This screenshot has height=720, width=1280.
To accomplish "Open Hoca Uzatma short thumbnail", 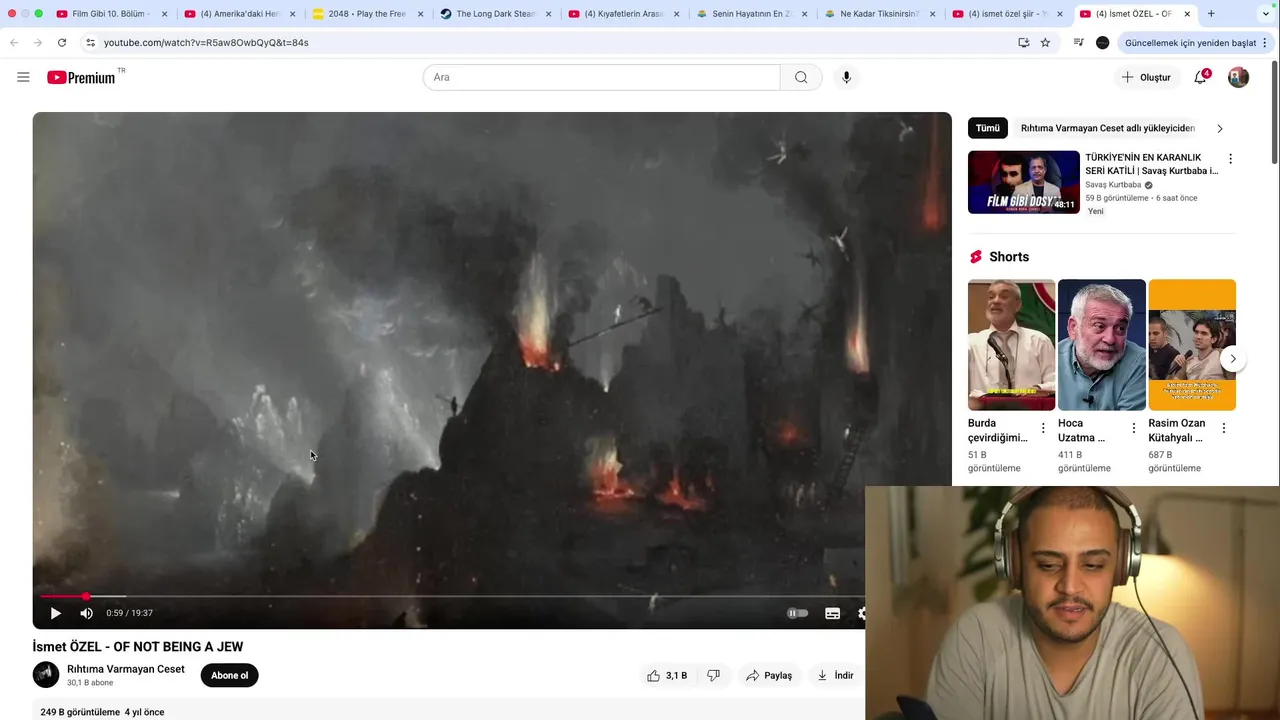I will 1102,344.
